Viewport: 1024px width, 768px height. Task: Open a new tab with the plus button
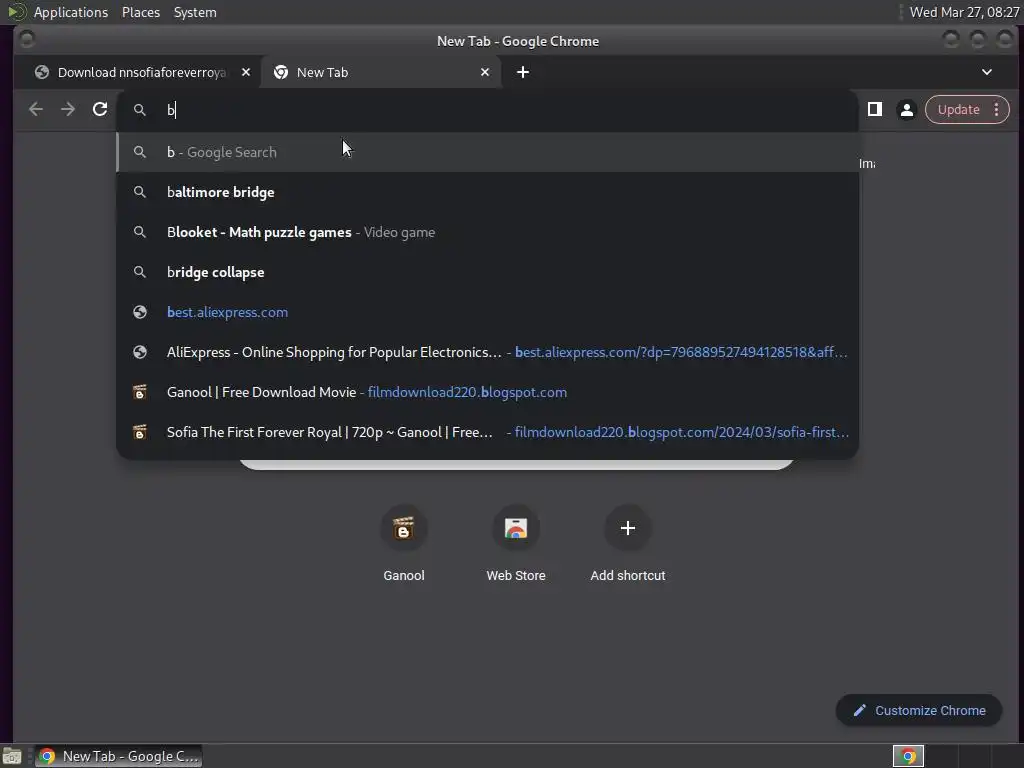(523, 72)
